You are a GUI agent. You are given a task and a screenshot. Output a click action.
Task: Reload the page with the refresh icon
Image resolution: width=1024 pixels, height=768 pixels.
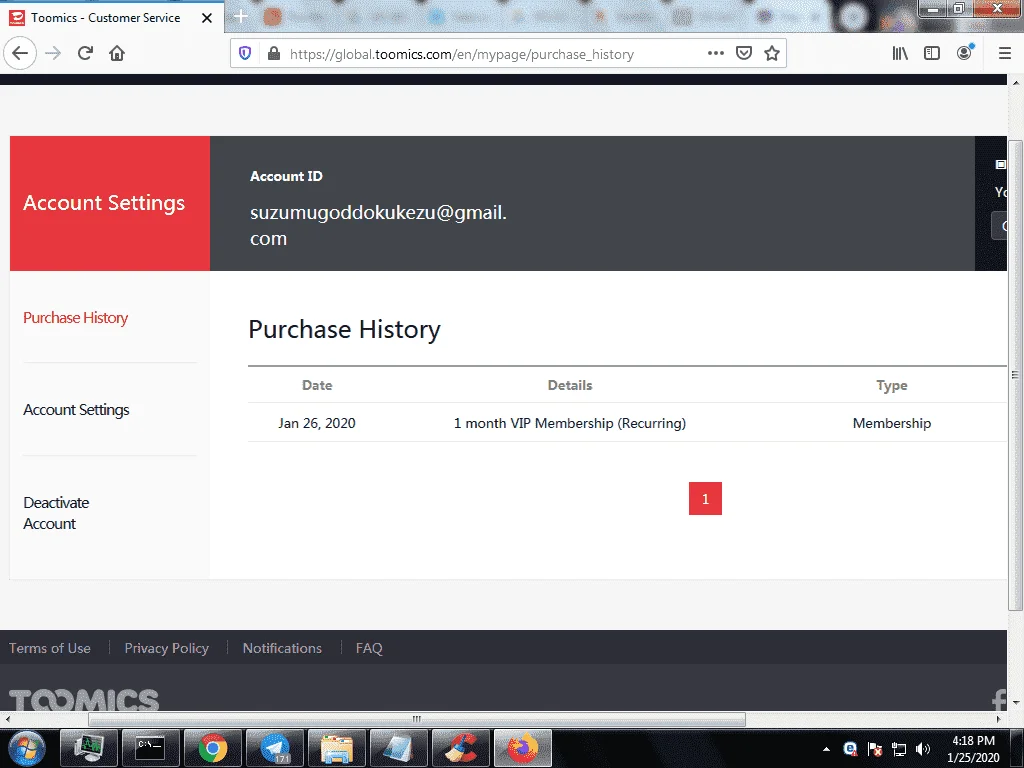coord(85,54)
